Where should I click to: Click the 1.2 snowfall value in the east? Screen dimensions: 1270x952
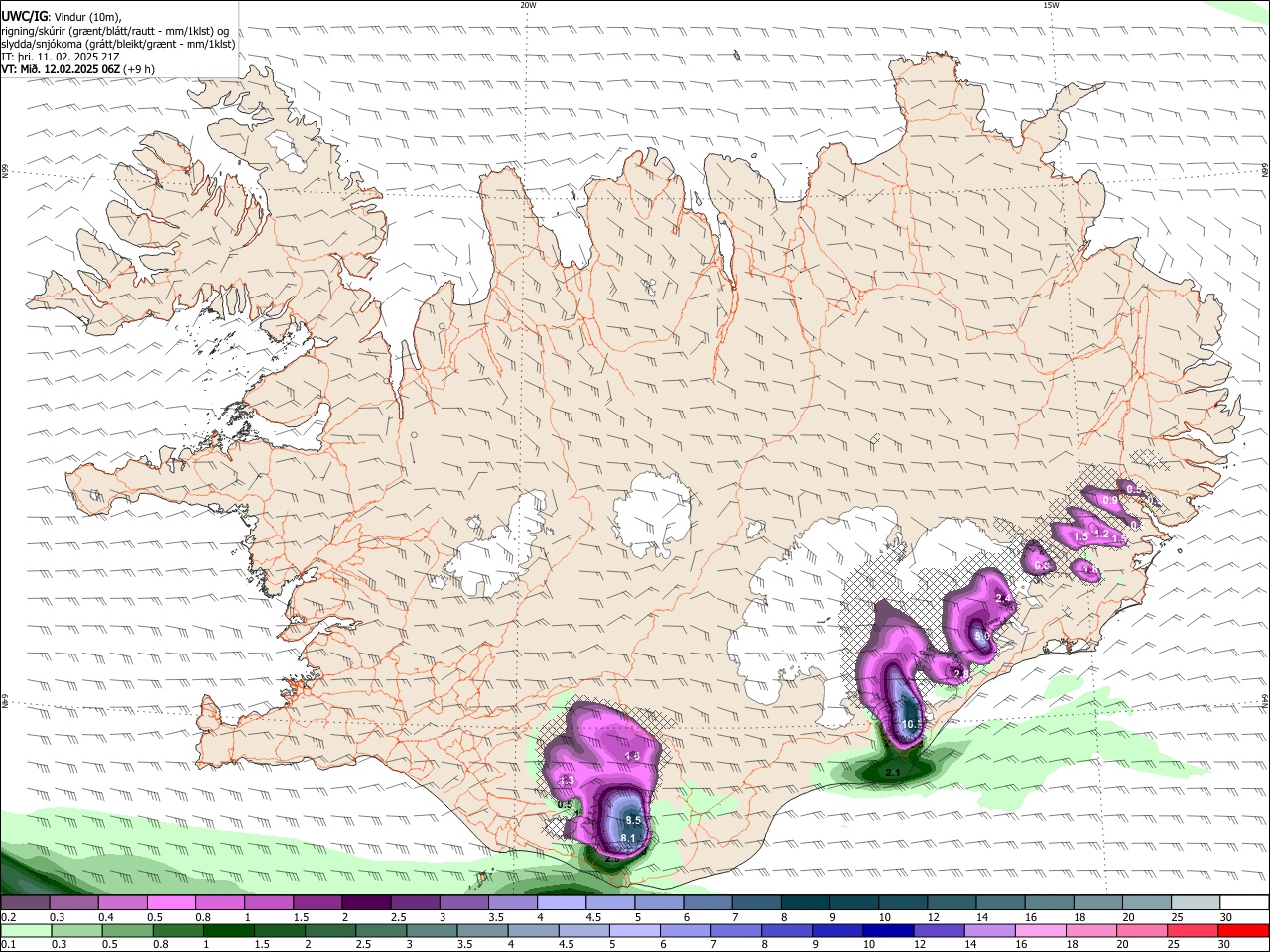(x=1100, y=534)
